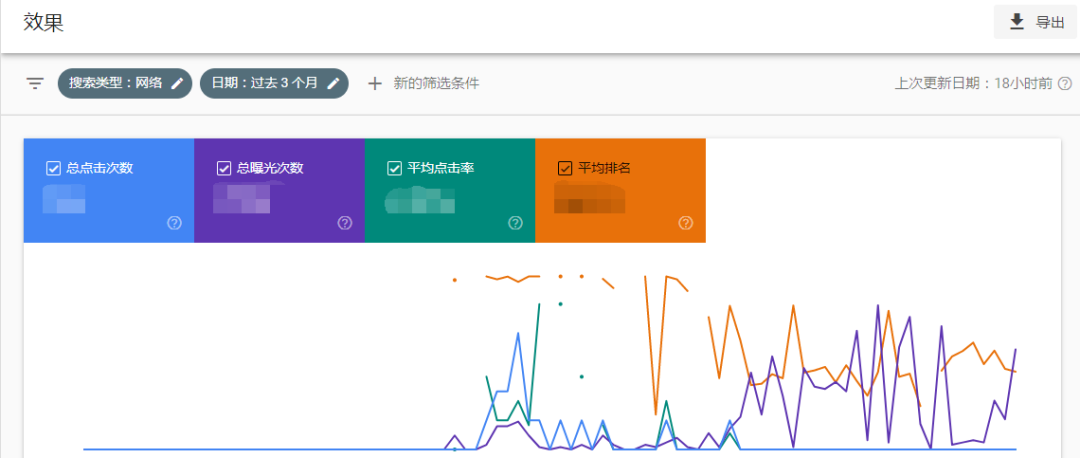Image resolution: width=1080 pixels, height=458 pixels.
Task: Click the 总曝光次数 label text
Action: [x=270, y=168]
